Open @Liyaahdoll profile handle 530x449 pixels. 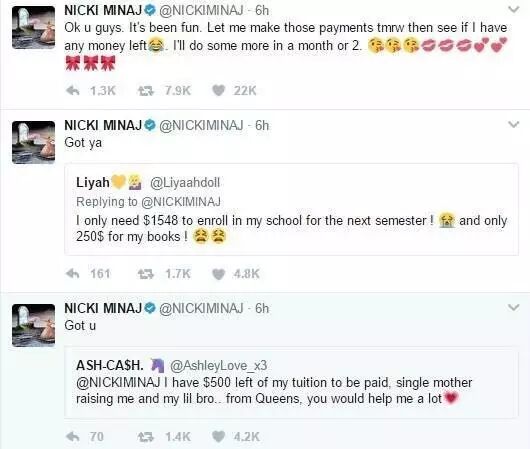point(185,183)
